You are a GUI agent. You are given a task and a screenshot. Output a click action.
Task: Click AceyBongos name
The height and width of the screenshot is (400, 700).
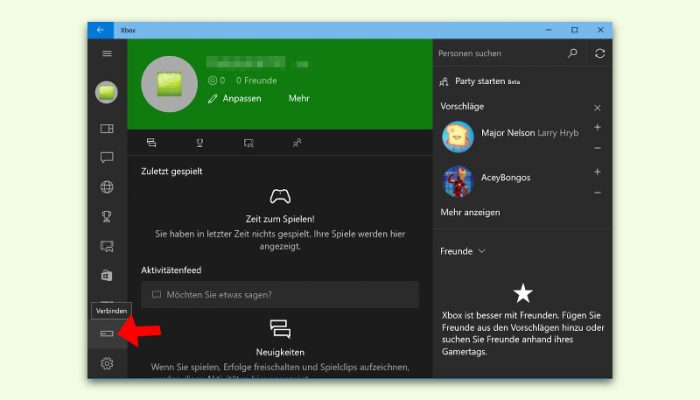505,178
